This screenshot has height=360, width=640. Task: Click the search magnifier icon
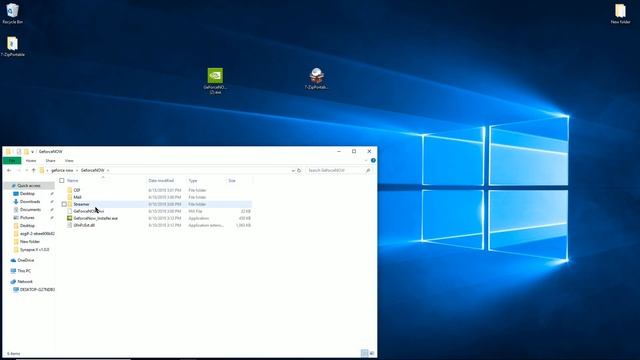pos(368,170)
